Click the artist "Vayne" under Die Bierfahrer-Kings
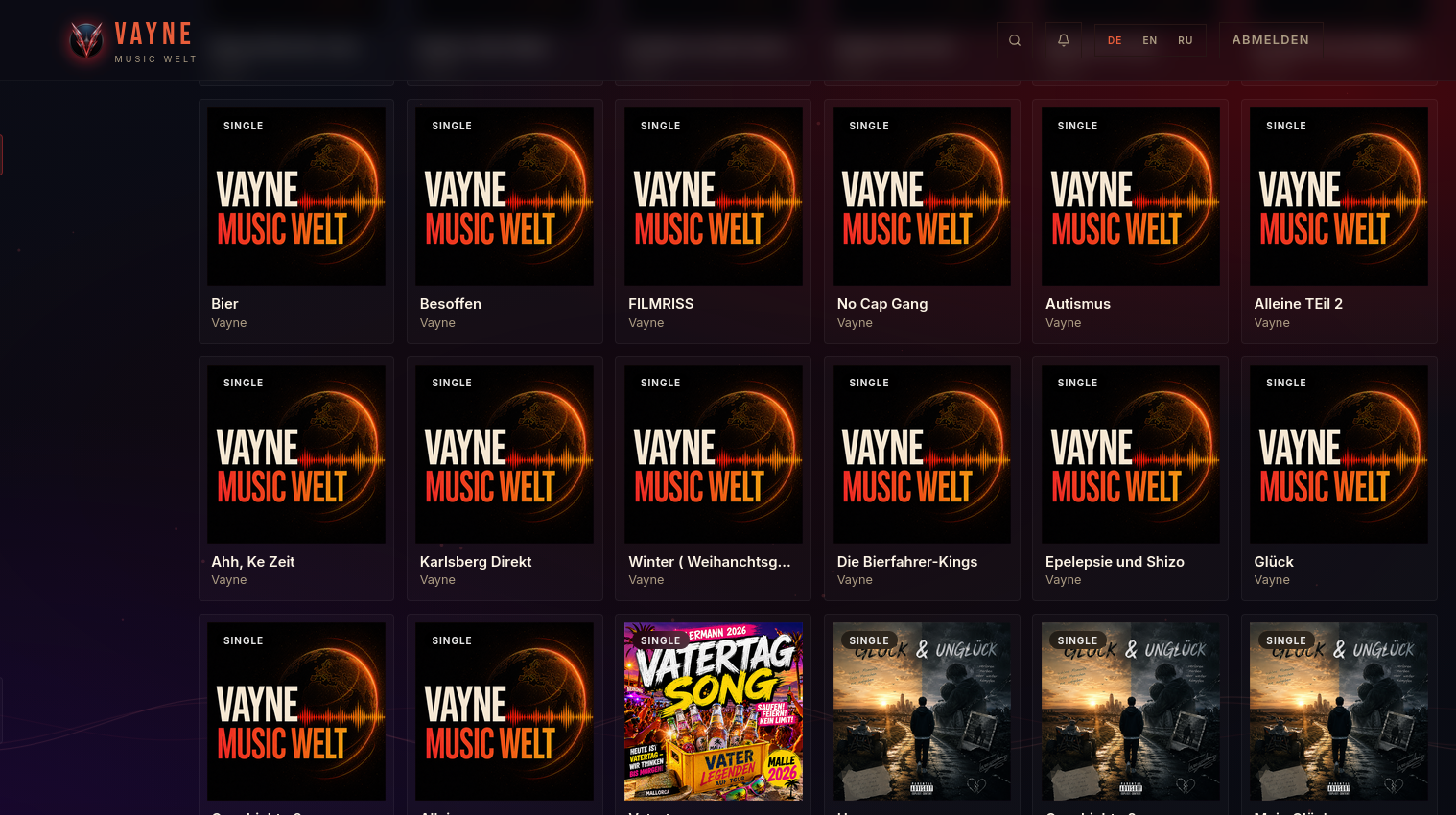Image resolution: width=1456 pixels, height=815 pixels. pos(855,580)
